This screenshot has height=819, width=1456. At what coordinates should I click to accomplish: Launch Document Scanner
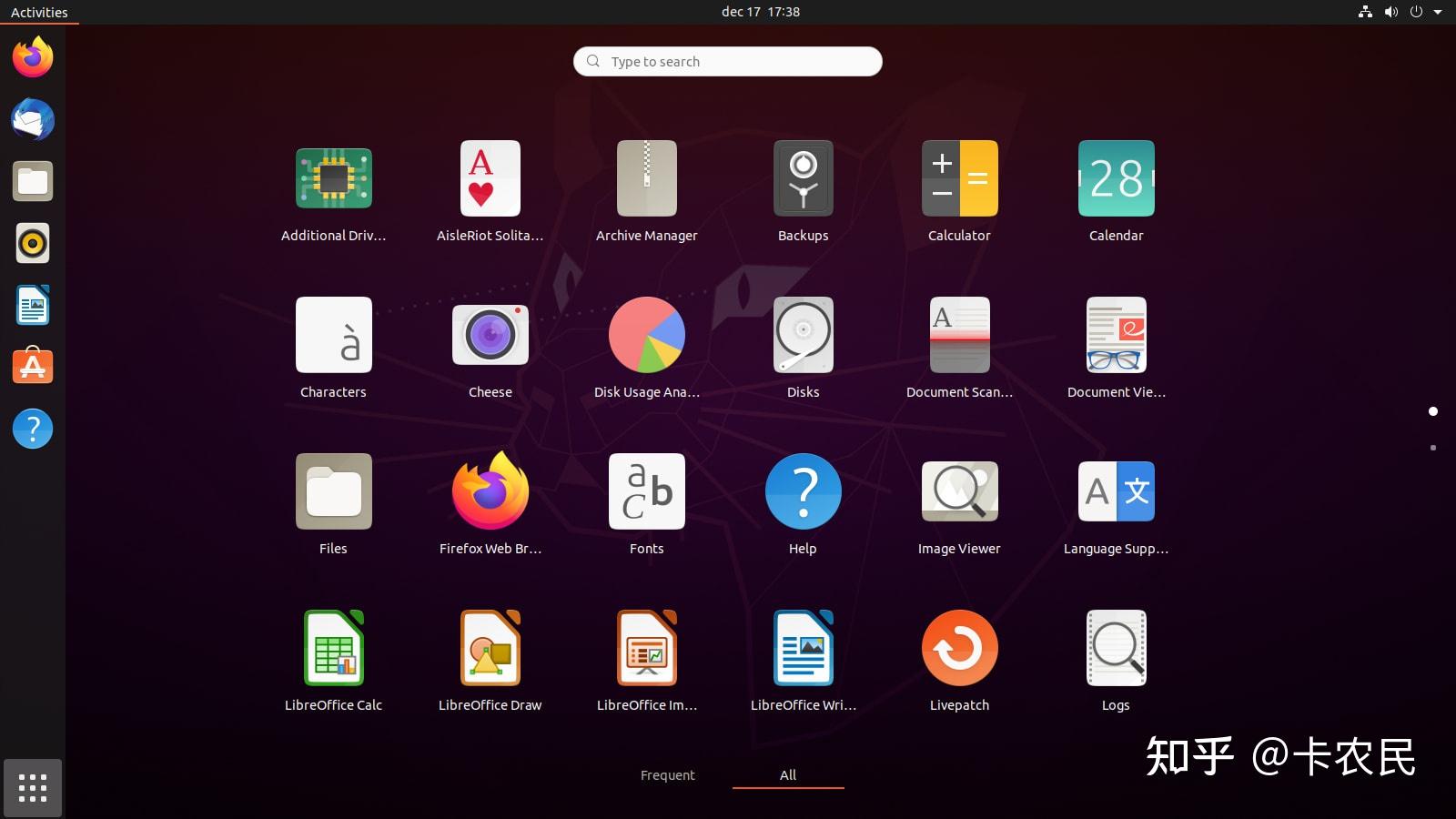pyautogui.click(x=960, y=335)
